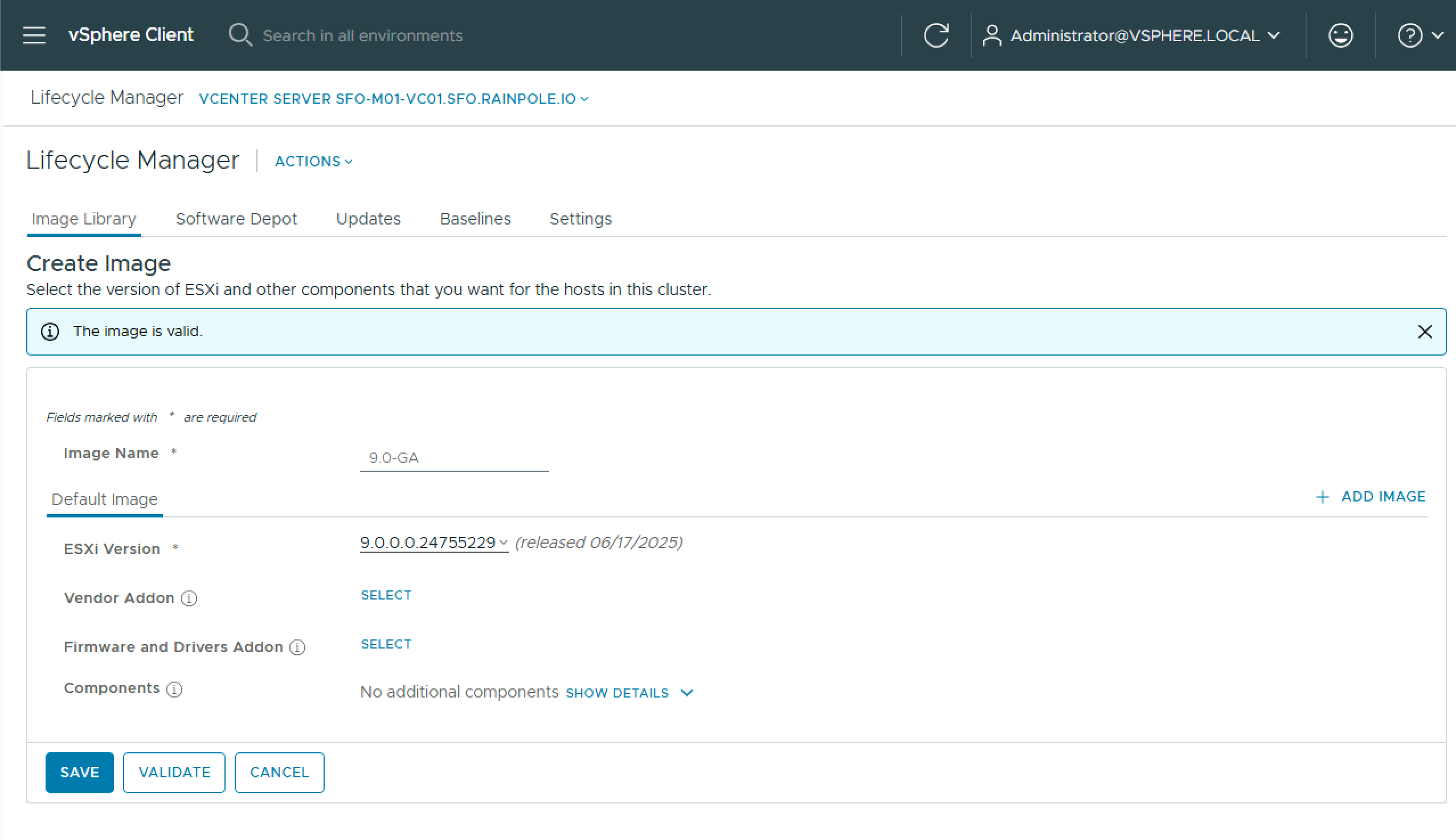The image size is (1456, 840).
Task: Open ESXi Version 9.0.0.0.24755229 dropdown
Action: [x=433, y=543]
